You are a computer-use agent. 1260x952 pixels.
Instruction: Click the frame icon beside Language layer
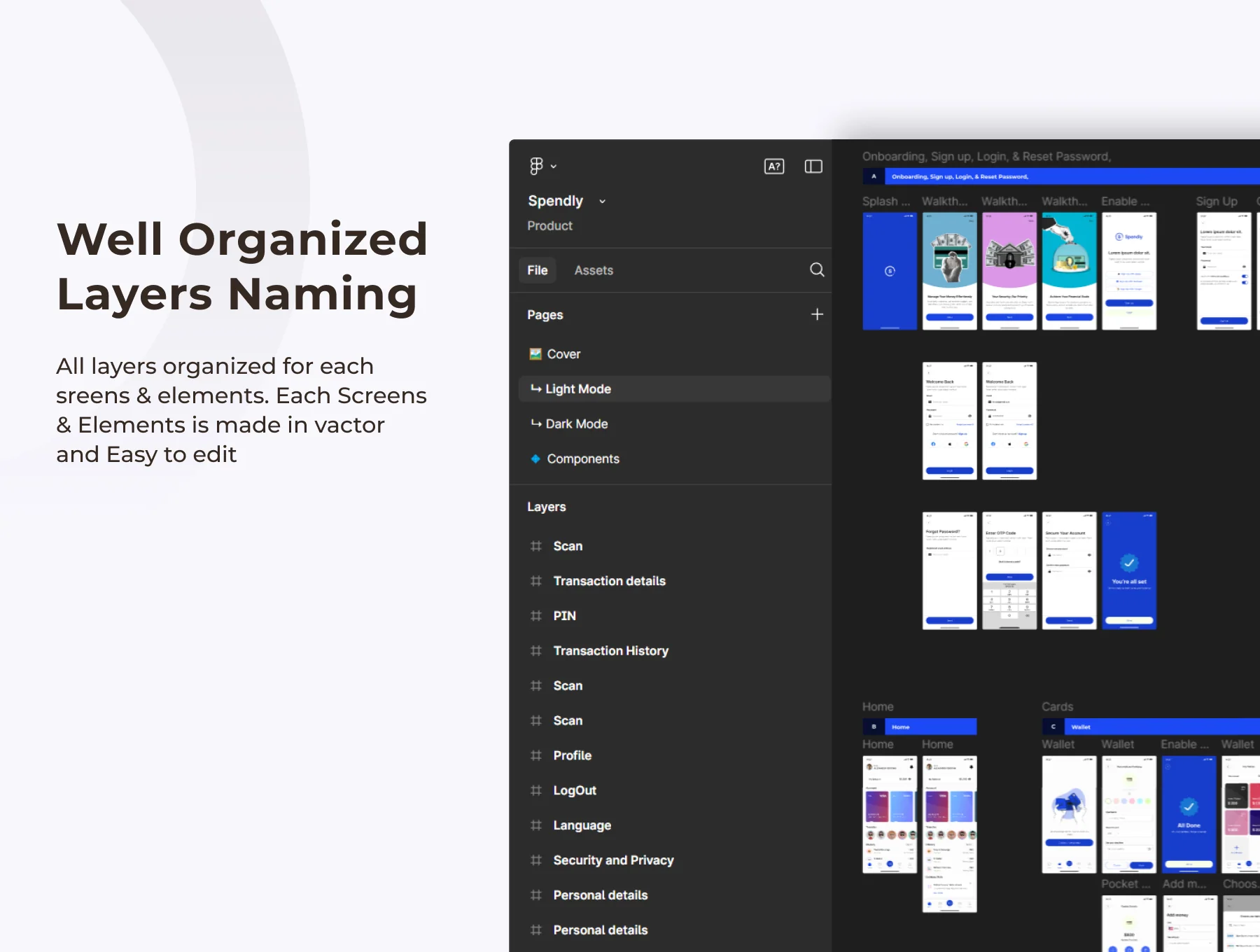[536, 825]
